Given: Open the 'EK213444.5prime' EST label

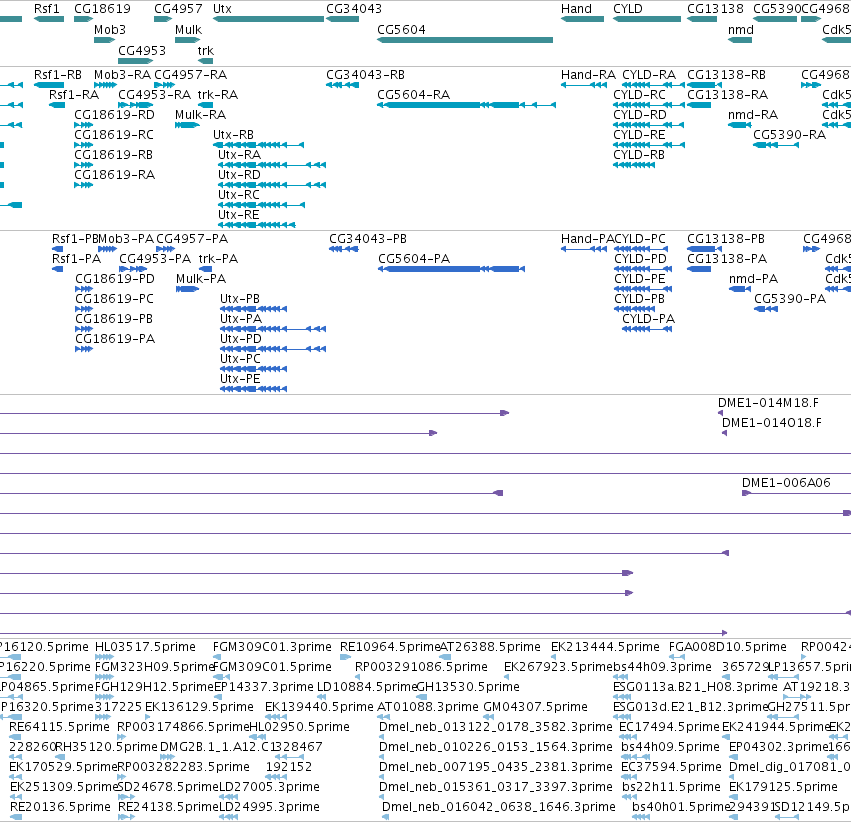Looking at the screenshot, I should point(605,647).
